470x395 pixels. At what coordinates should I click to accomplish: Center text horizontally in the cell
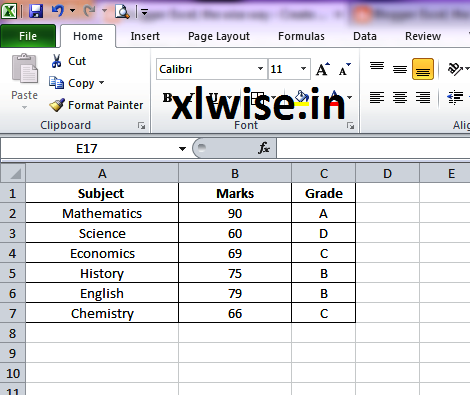tap(400, 98)
